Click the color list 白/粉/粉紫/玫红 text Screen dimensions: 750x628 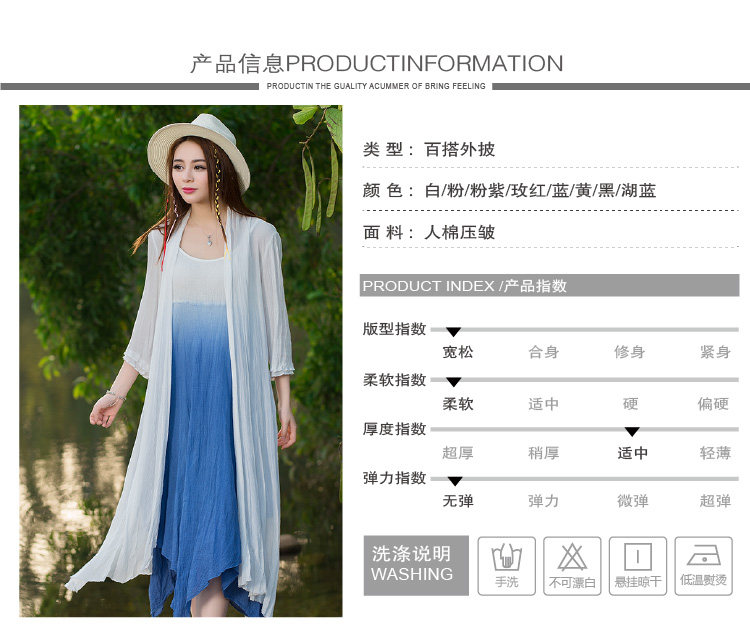click(x=540, y=190)
